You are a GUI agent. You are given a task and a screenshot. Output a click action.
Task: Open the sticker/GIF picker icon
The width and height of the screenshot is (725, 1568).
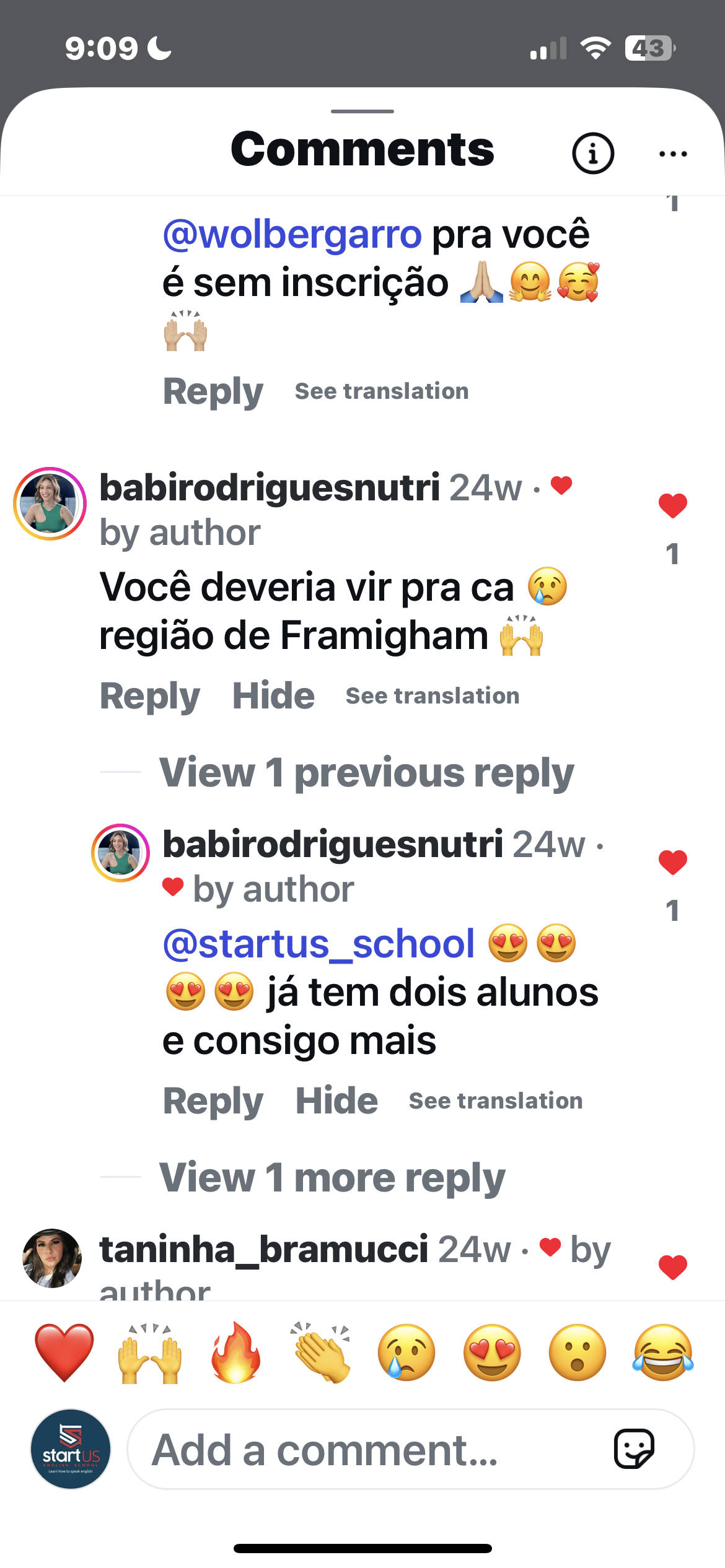[634, 1449]
